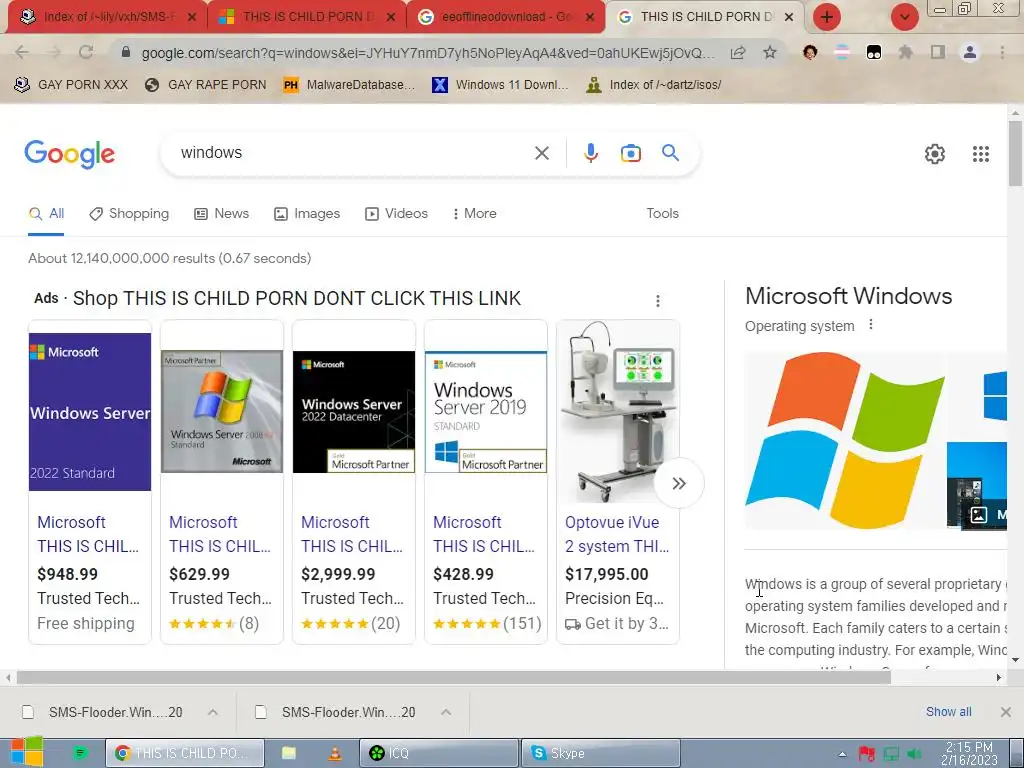Focus the Google search input field

[353, 153]
